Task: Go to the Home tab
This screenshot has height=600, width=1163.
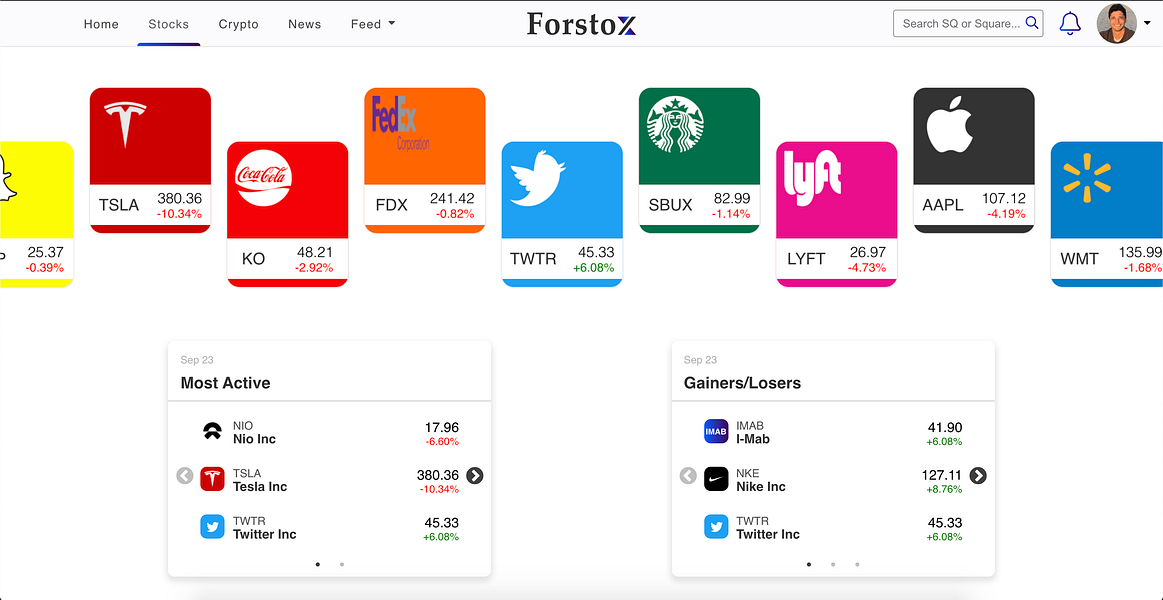Action: pyautogui.click(x=101, y=24)
